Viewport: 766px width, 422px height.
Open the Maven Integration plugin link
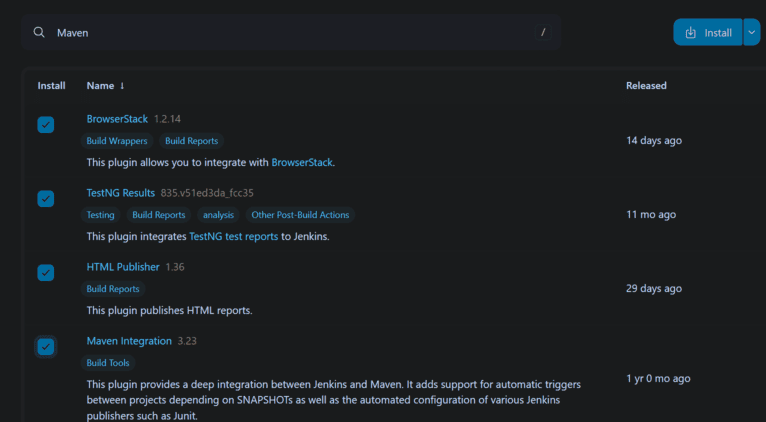point(129,341)
